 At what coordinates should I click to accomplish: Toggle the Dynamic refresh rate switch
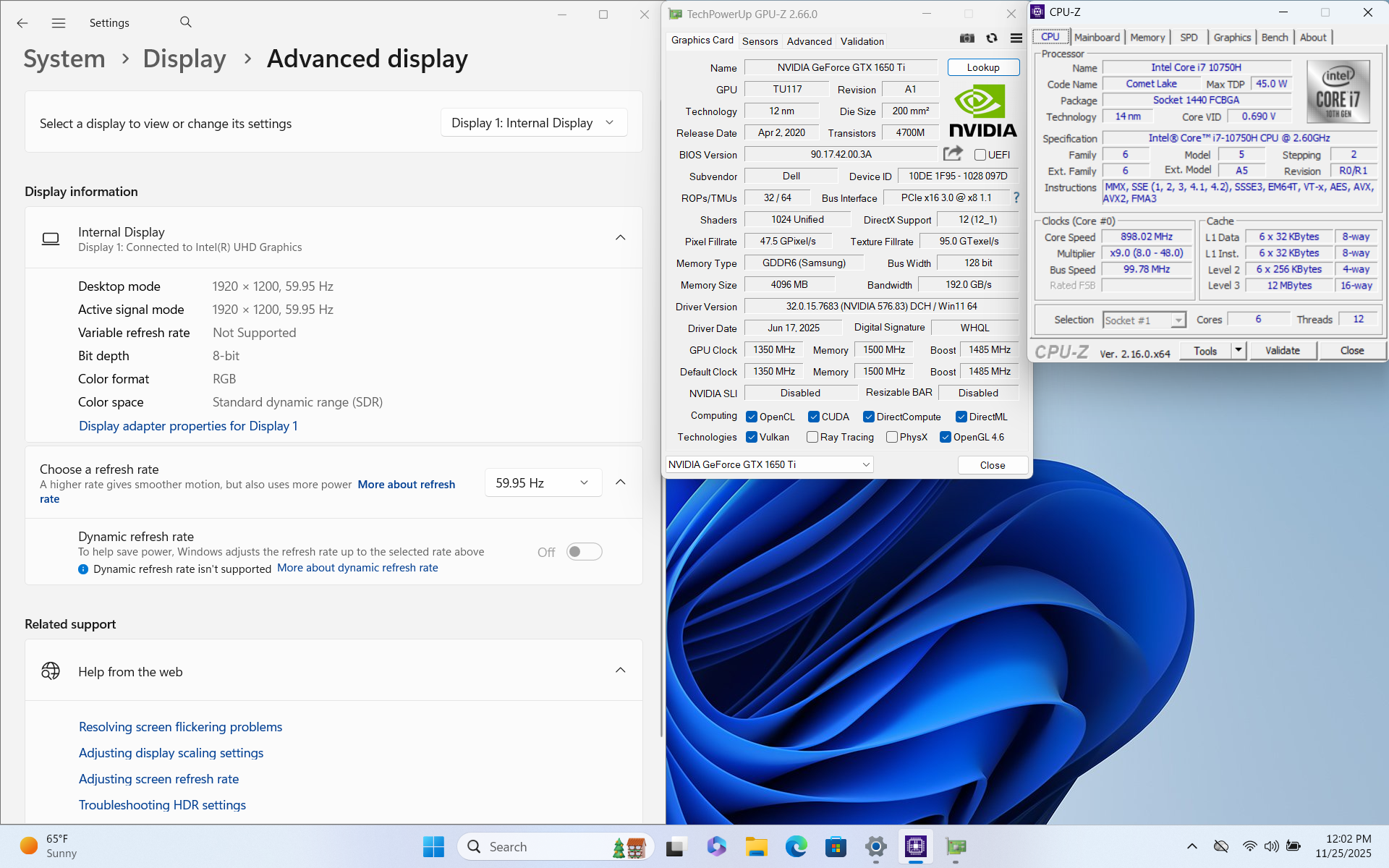click(x=584, y=552)
